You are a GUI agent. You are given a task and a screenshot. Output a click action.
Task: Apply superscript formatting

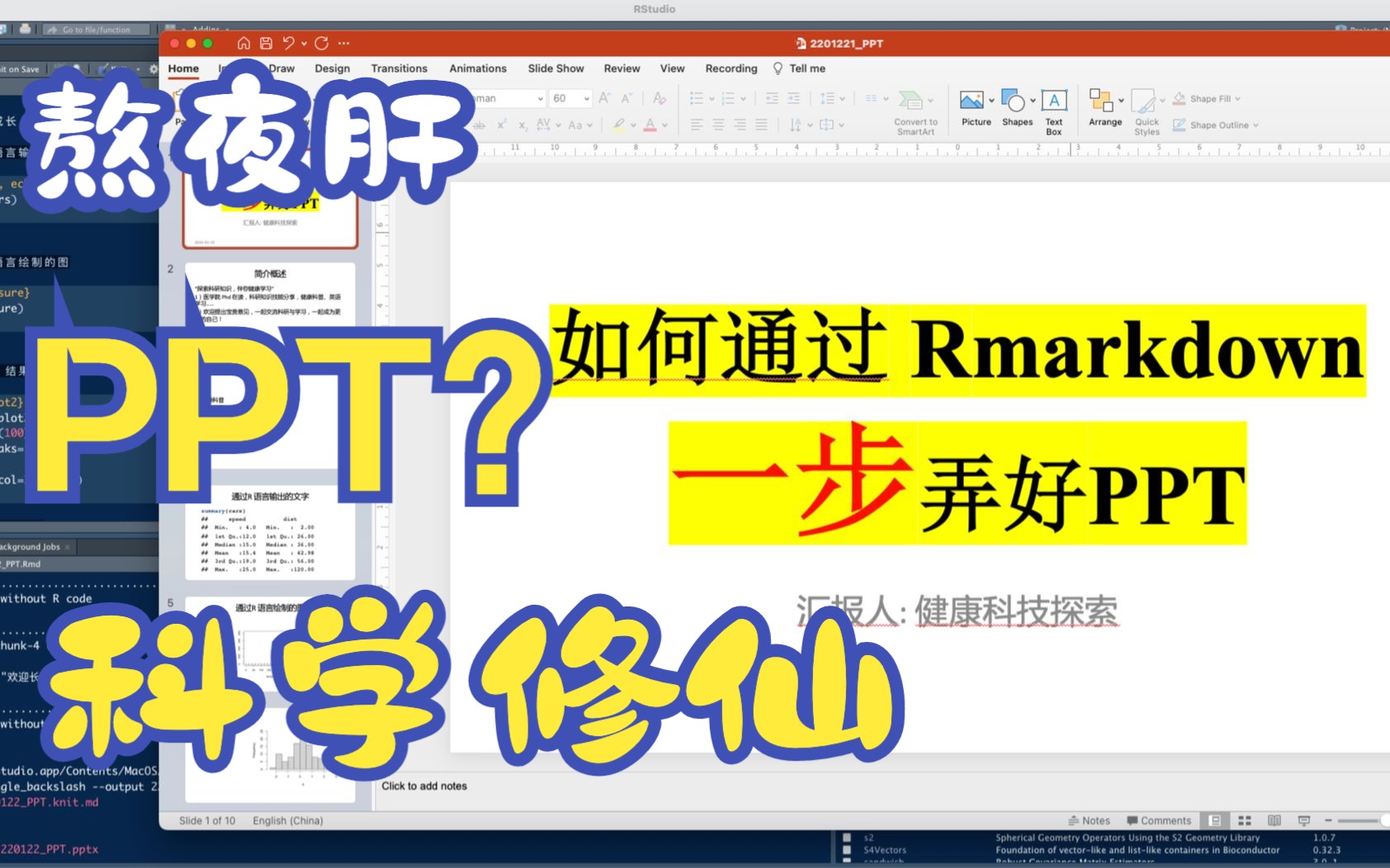click(x=501, y=125)
